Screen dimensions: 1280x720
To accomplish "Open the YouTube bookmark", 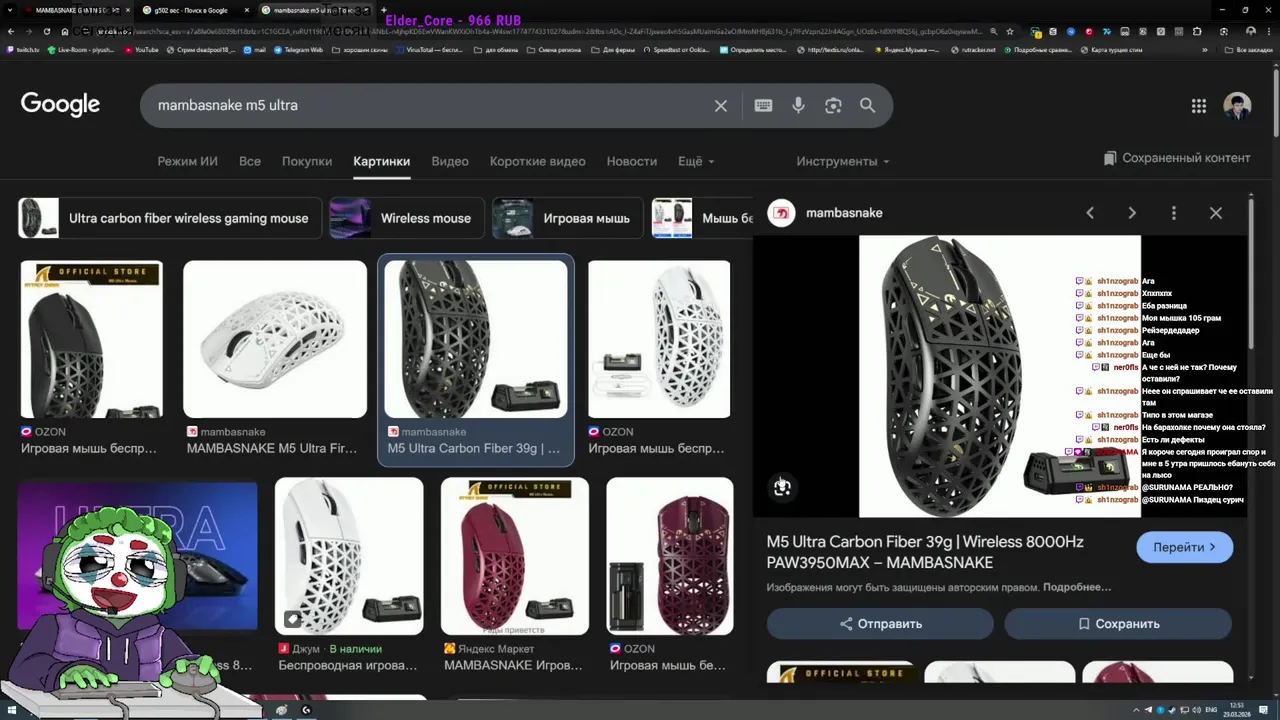I will [x=140, y=49].
